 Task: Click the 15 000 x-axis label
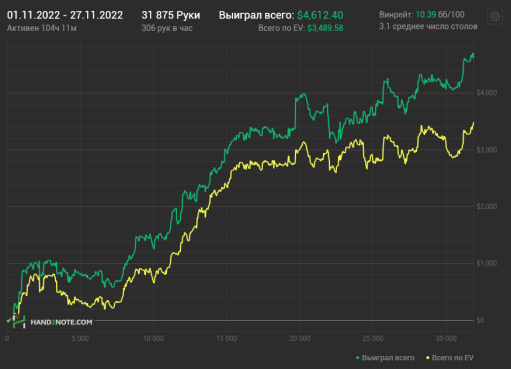coord(227,339)
